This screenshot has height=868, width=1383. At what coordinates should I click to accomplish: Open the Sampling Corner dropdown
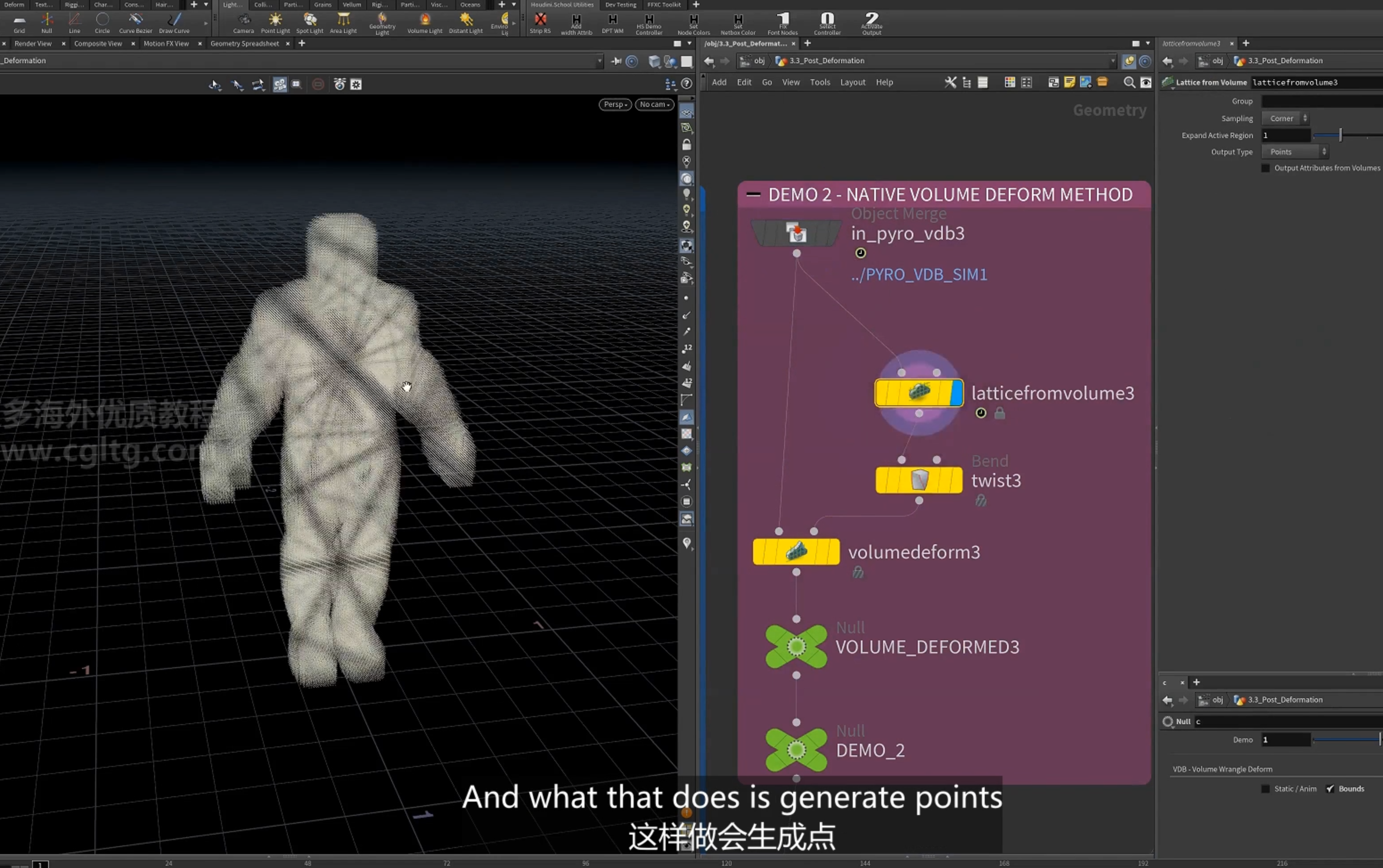tap(1285, 118)
